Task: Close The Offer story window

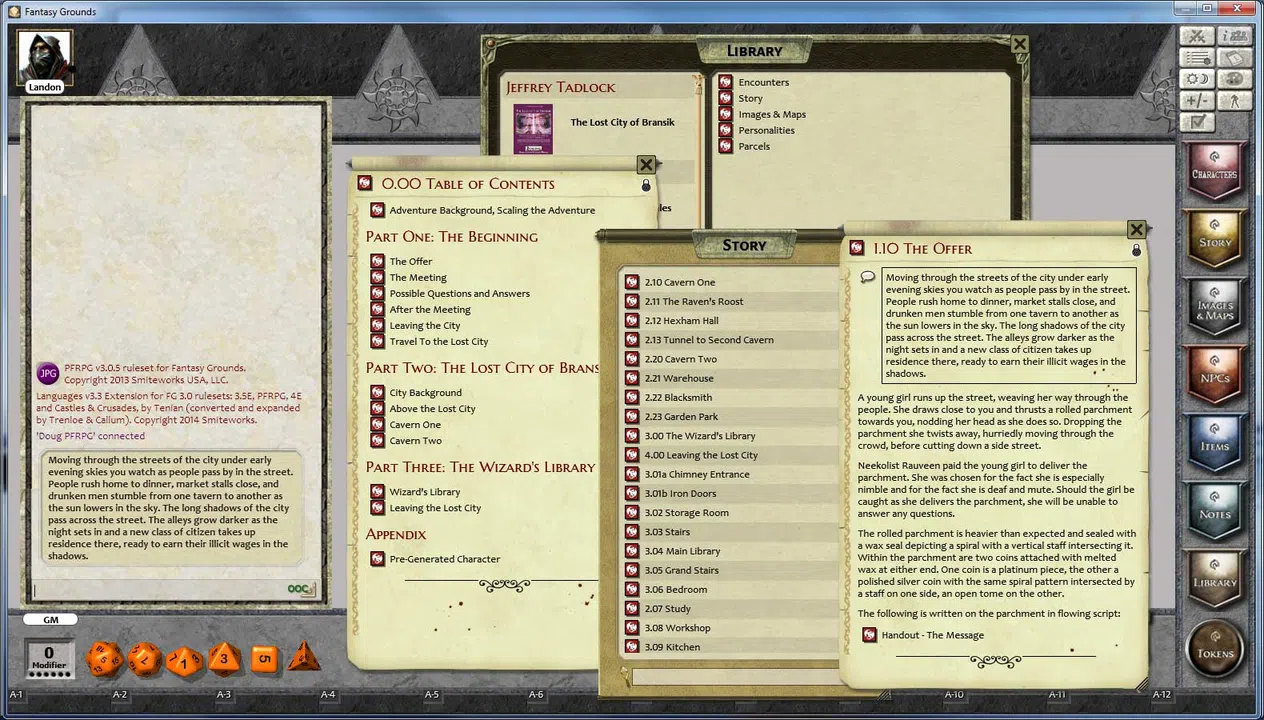Action: click(1136, 230)
